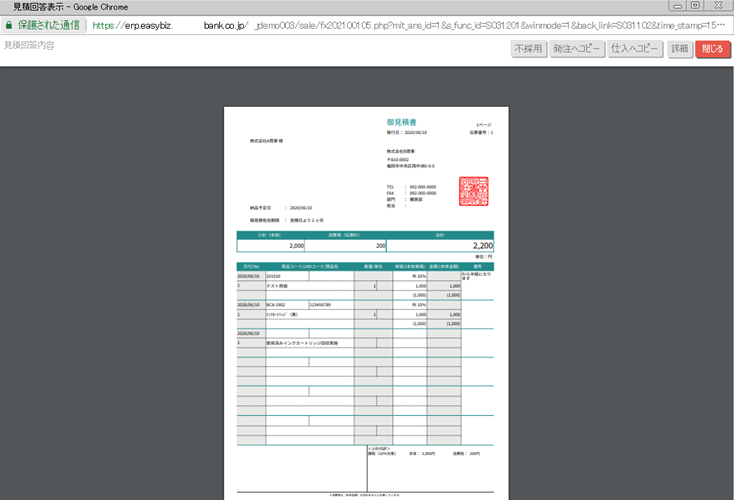This screenshot has width=734, height=500.
Task: Click the 不採用 (reject) button
Action: pos(528,49)
